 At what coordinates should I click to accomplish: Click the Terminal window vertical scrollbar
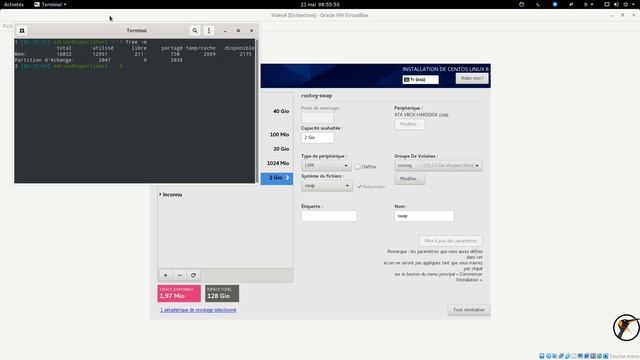click(256, 110)
